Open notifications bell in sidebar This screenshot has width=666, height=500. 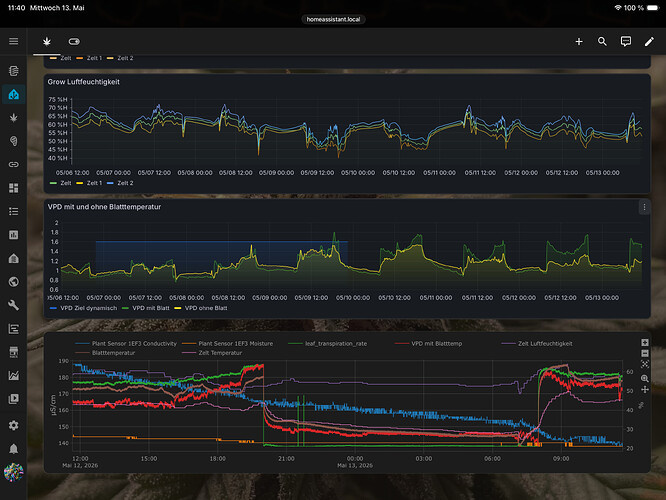(14, 449)
